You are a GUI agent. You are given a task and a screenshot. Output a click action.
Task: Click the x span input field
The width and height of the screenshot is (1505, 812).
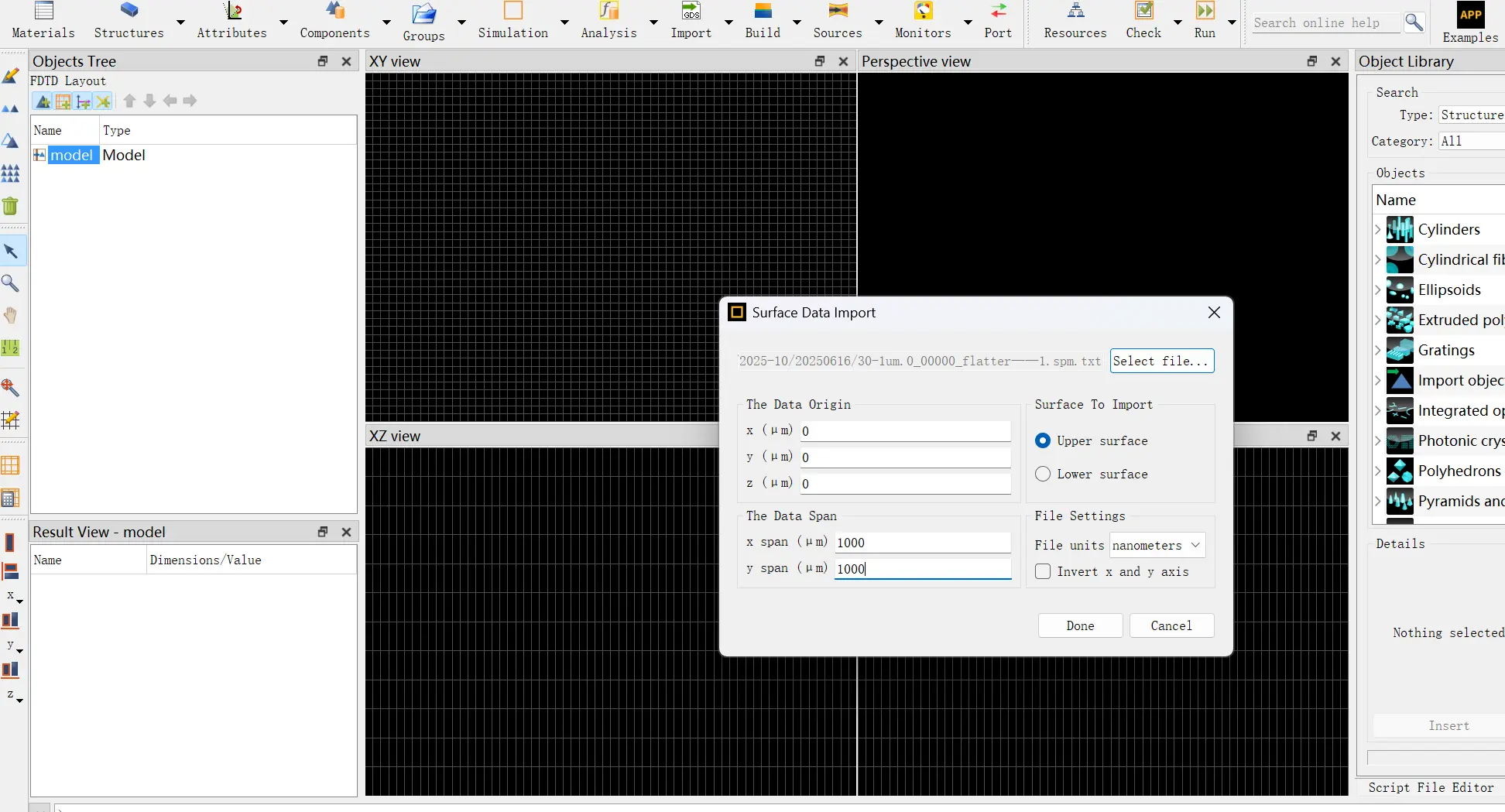click(922, 543)
